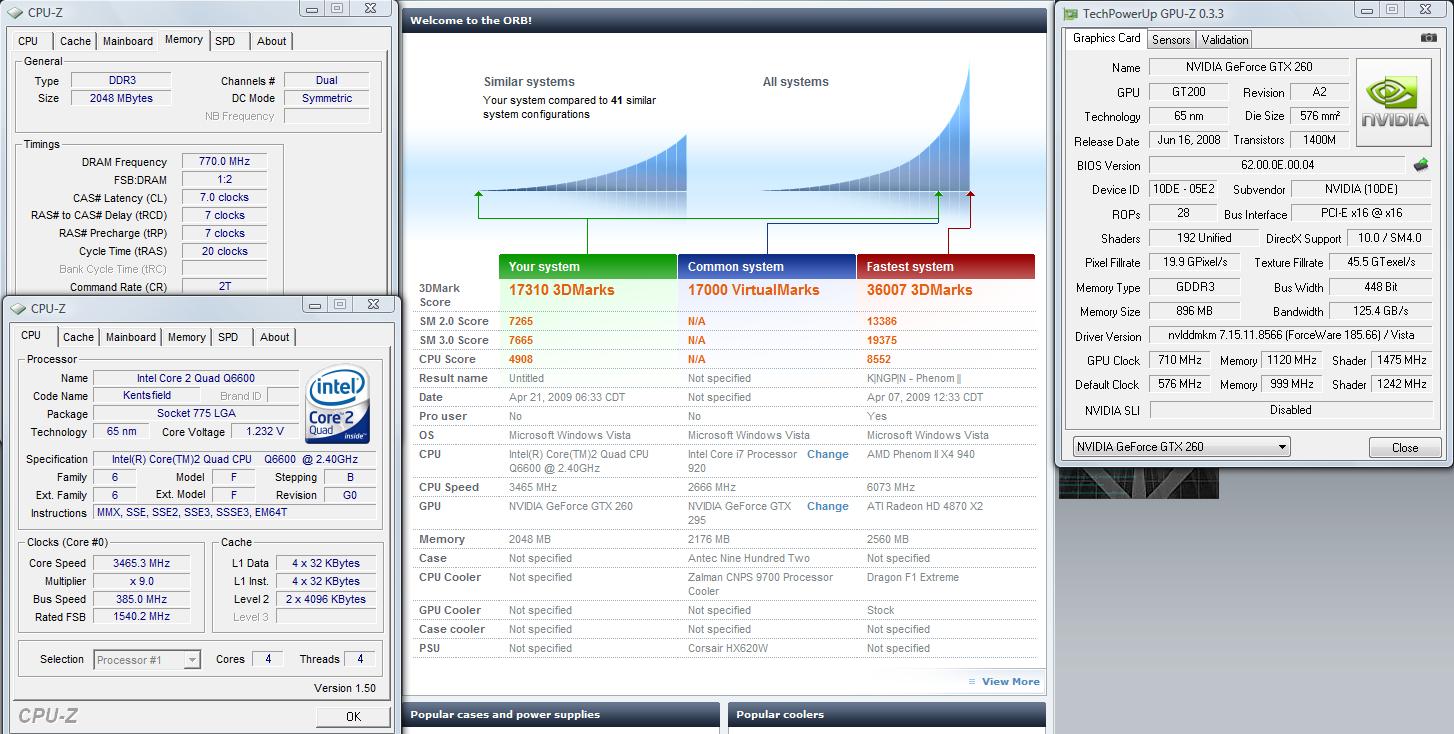
Task: Click GPU-Z title bar app icon
Action: [1070, 14]
